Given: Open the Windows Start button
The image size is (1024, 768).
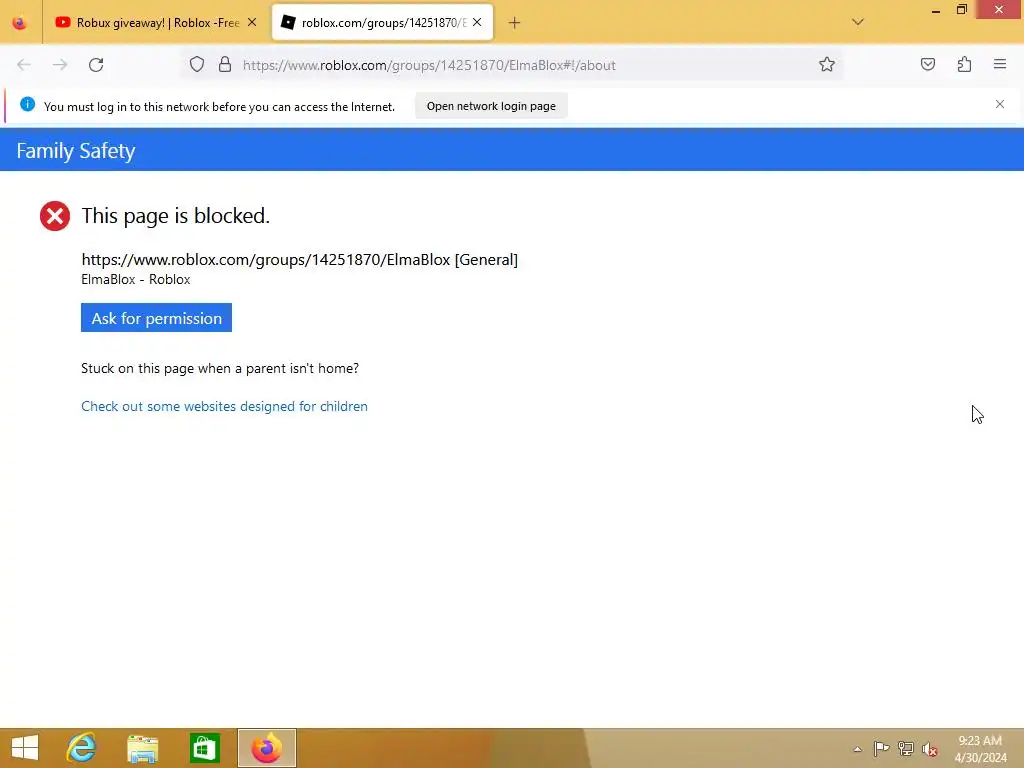Looking at the screenshot, I should click(25, 748).
